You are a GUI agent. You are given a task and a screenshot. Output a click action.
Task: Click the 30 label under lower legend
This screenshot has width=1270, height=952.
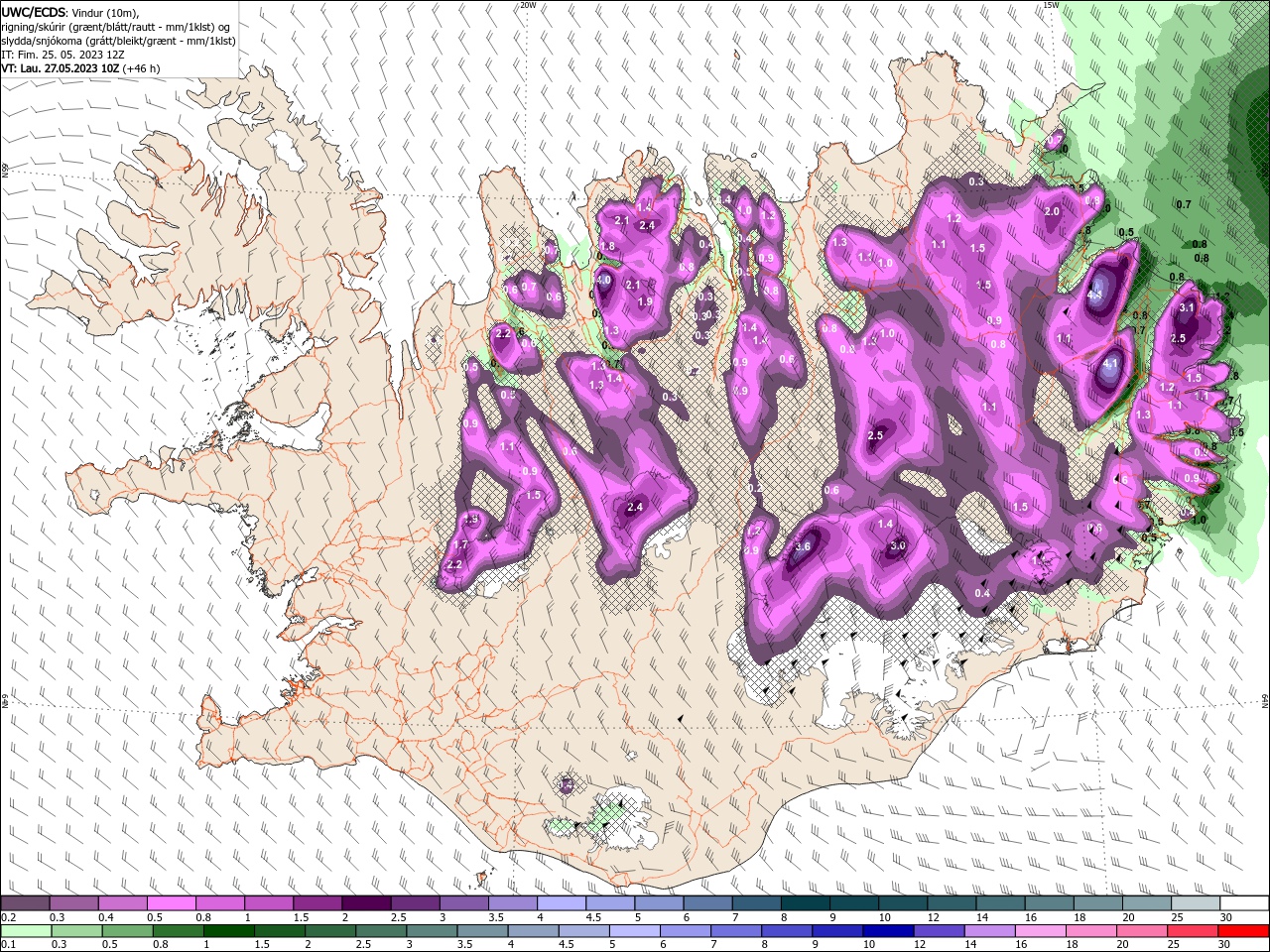pos(1225,945)
